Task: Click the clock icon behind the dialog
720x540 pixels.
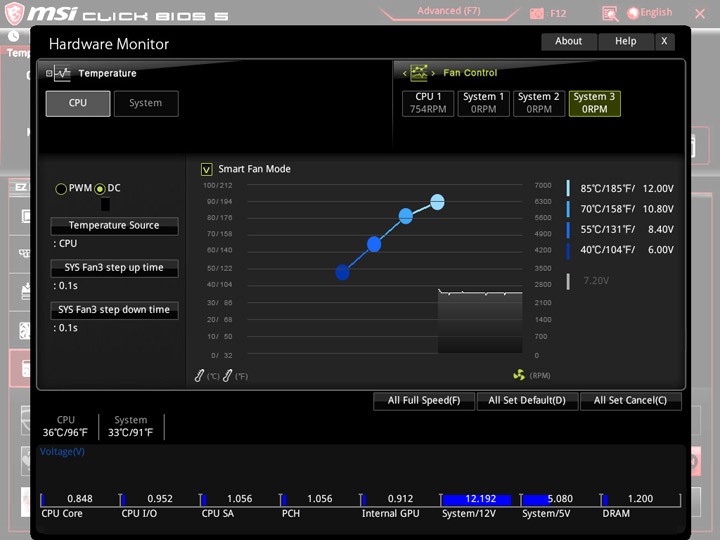Action: [x=13, y=36]
